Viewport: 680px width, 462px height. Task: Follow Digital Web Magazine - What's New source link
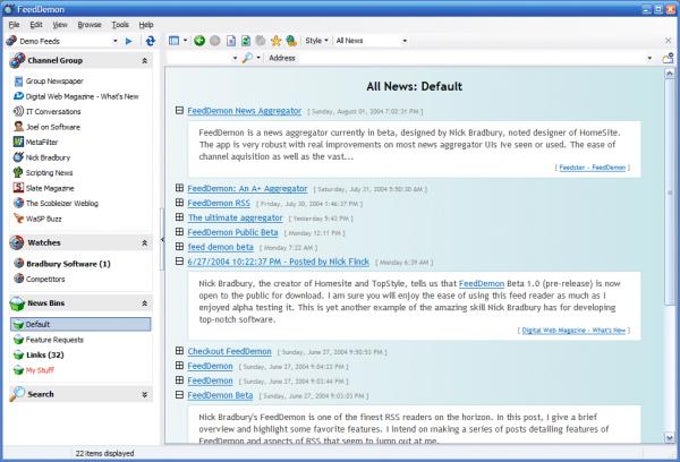pos(574,331)
